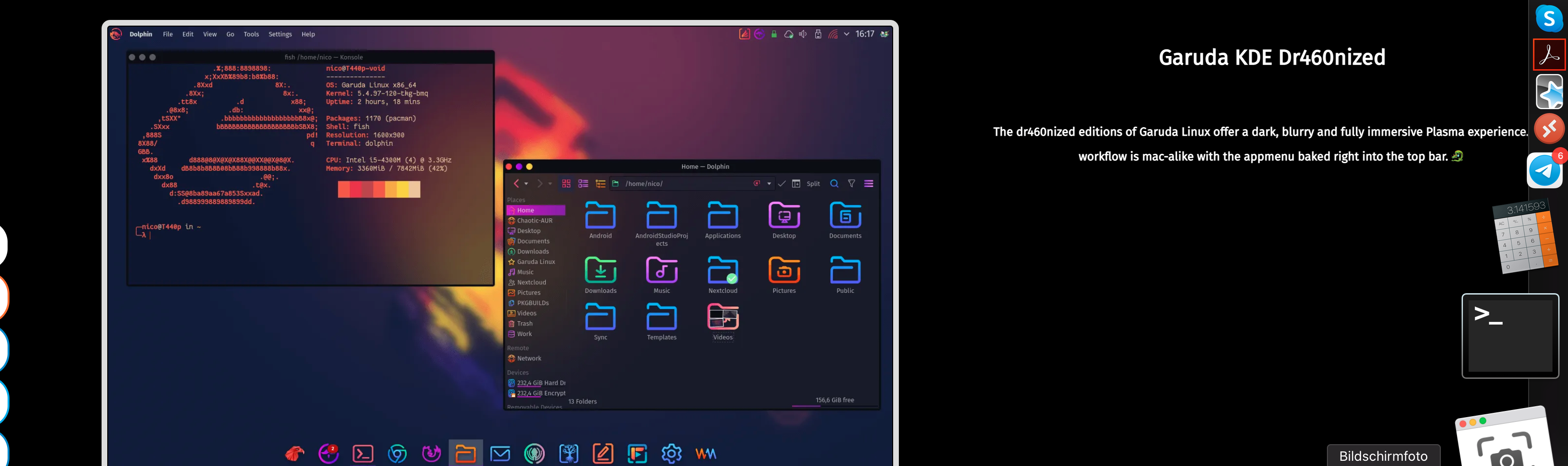Screen dimensions: 1568x466
Task: Open the settings gear in the bottom dock
Action: pos(672,454)
